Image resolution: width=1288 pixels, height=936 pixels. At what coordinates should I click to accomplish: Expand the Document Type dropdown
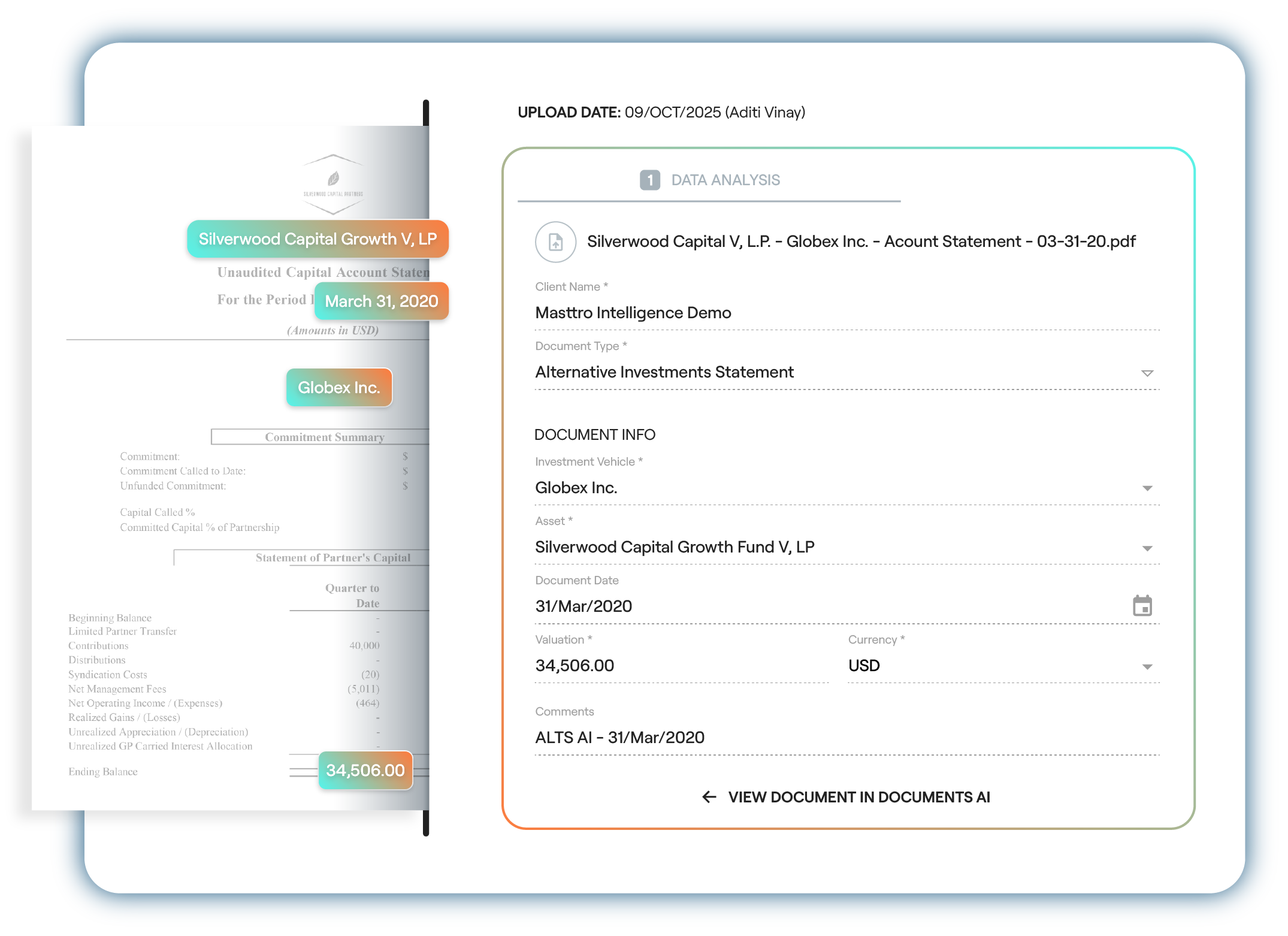click(1147, 373)
